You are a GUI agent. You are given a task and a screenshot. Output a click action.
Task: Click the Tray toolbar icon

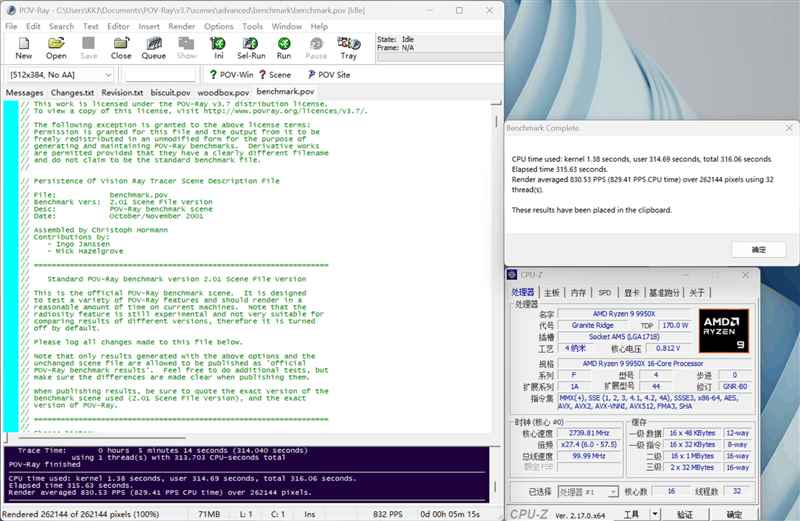(x=348, y=47)
